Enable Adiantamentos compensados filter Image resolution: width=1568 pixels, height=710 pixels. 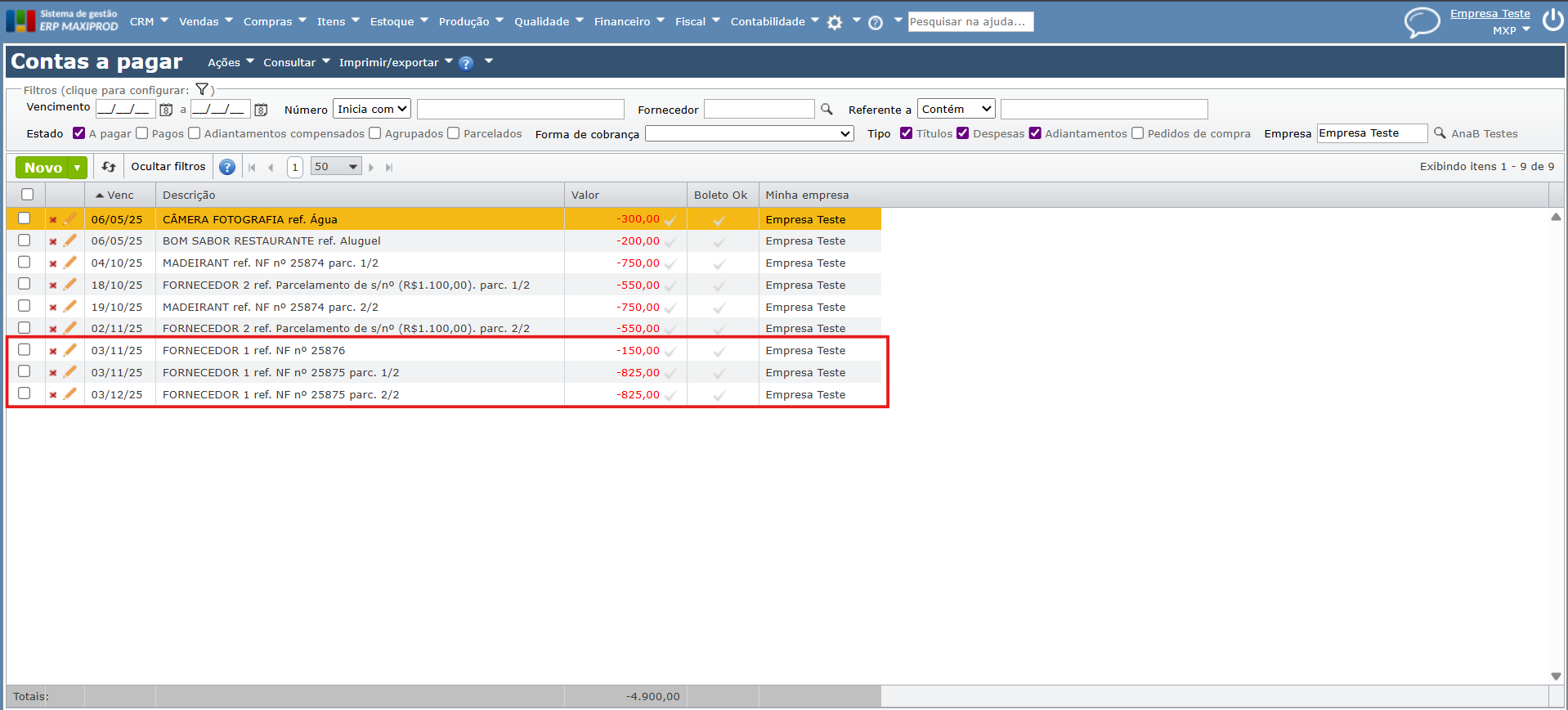tap(195, 133)
